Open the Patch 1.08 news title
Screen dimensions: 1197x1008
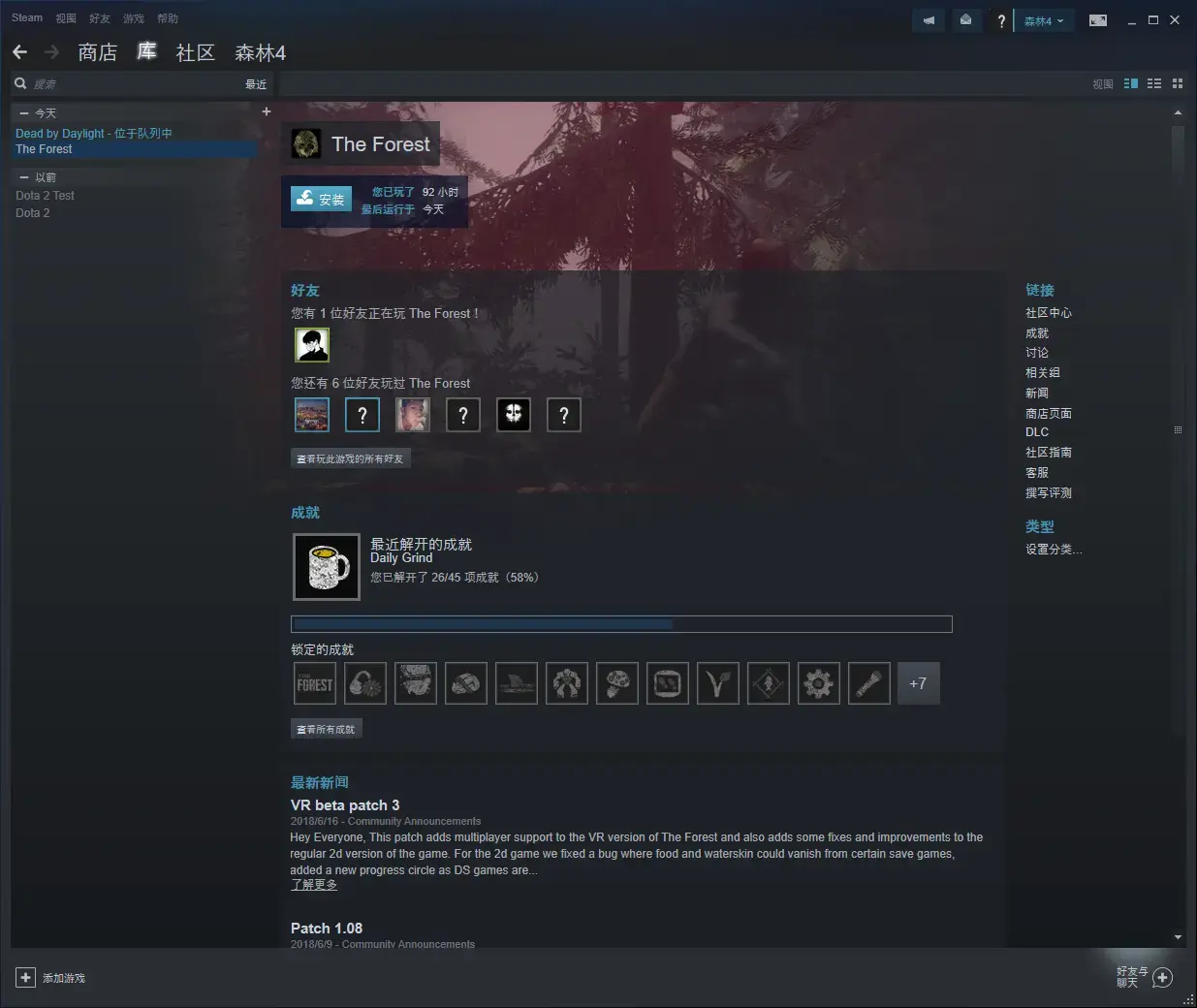pos(327,929)
